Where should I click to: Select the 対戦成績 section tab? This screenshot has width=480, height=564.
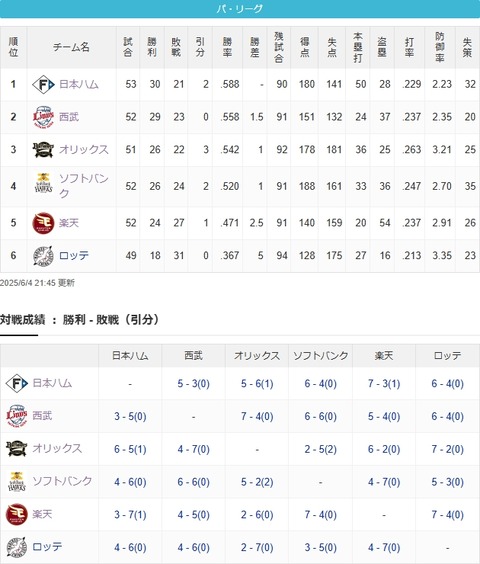pos(23,319)
